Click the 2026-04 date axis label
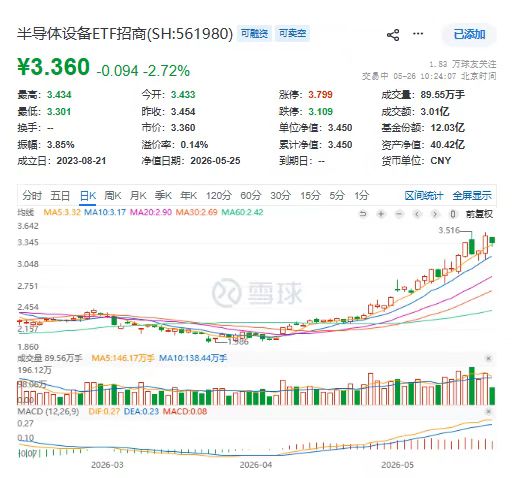This screenshot has height=478, width=519. [x=256, y=465]
